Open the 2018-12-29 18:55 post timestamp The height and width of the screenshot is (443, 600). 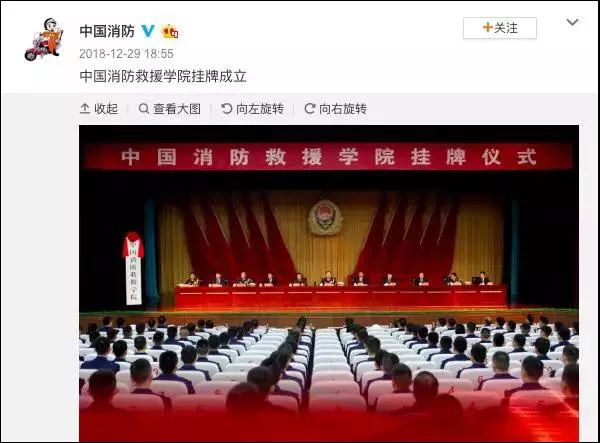click(126, 54)
